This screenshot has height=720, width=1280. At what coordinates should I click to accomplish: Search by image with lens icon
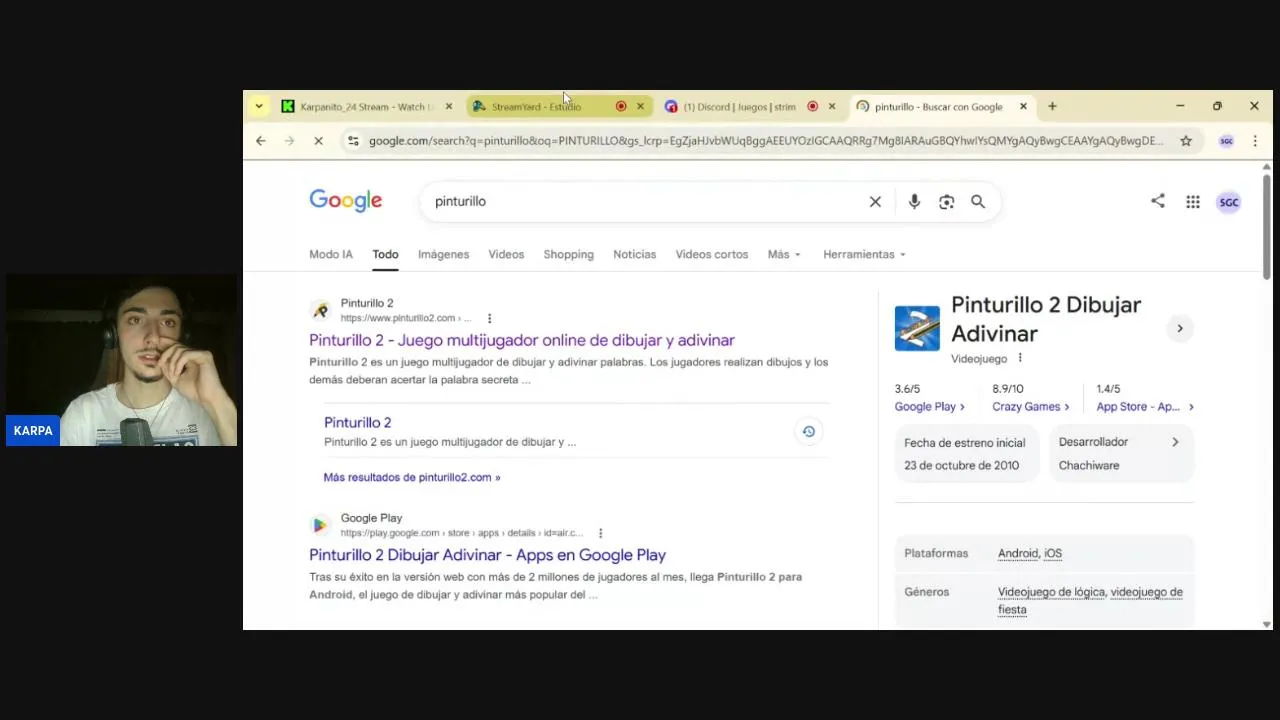tap(946, 202)
